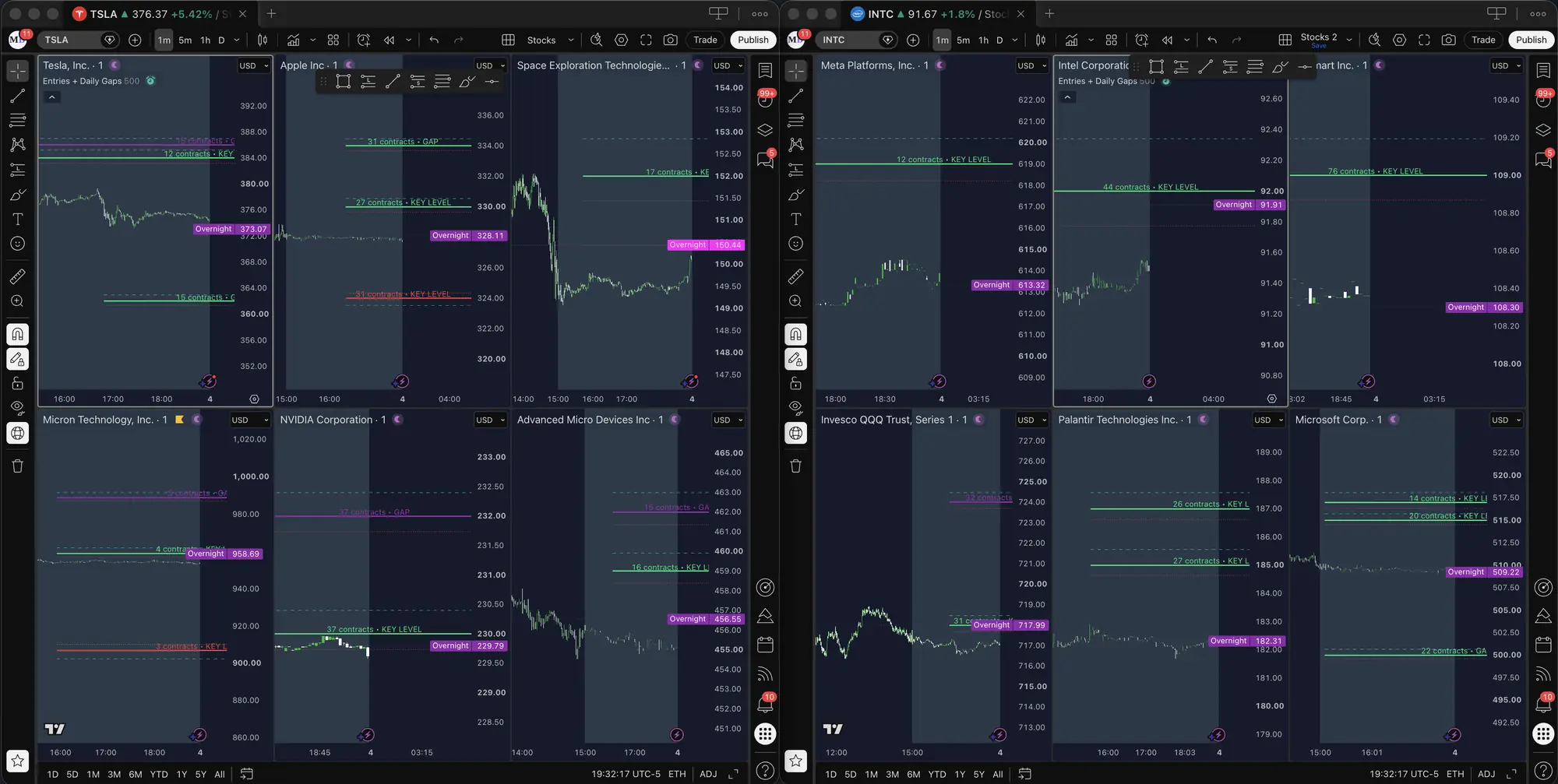Open fullscreen mode in TSLA window toolbar
The width and height of the screenshot is (1558, 784).
646,40
